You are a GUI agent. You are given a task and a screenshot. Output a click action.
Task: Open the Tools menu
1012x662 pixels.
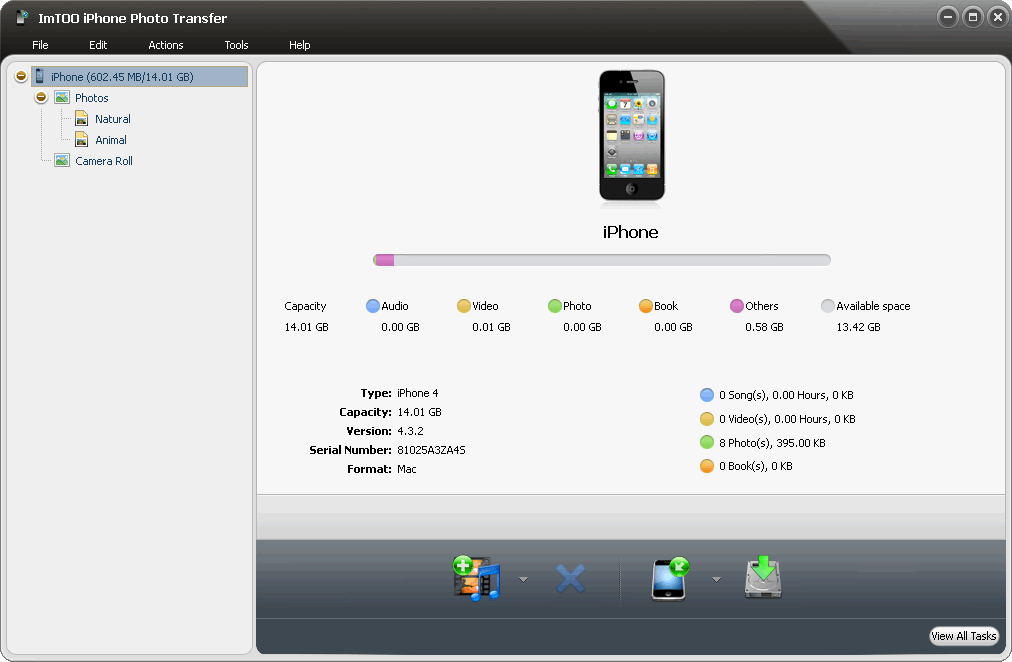pyautogui.click(x=236, y=45)
